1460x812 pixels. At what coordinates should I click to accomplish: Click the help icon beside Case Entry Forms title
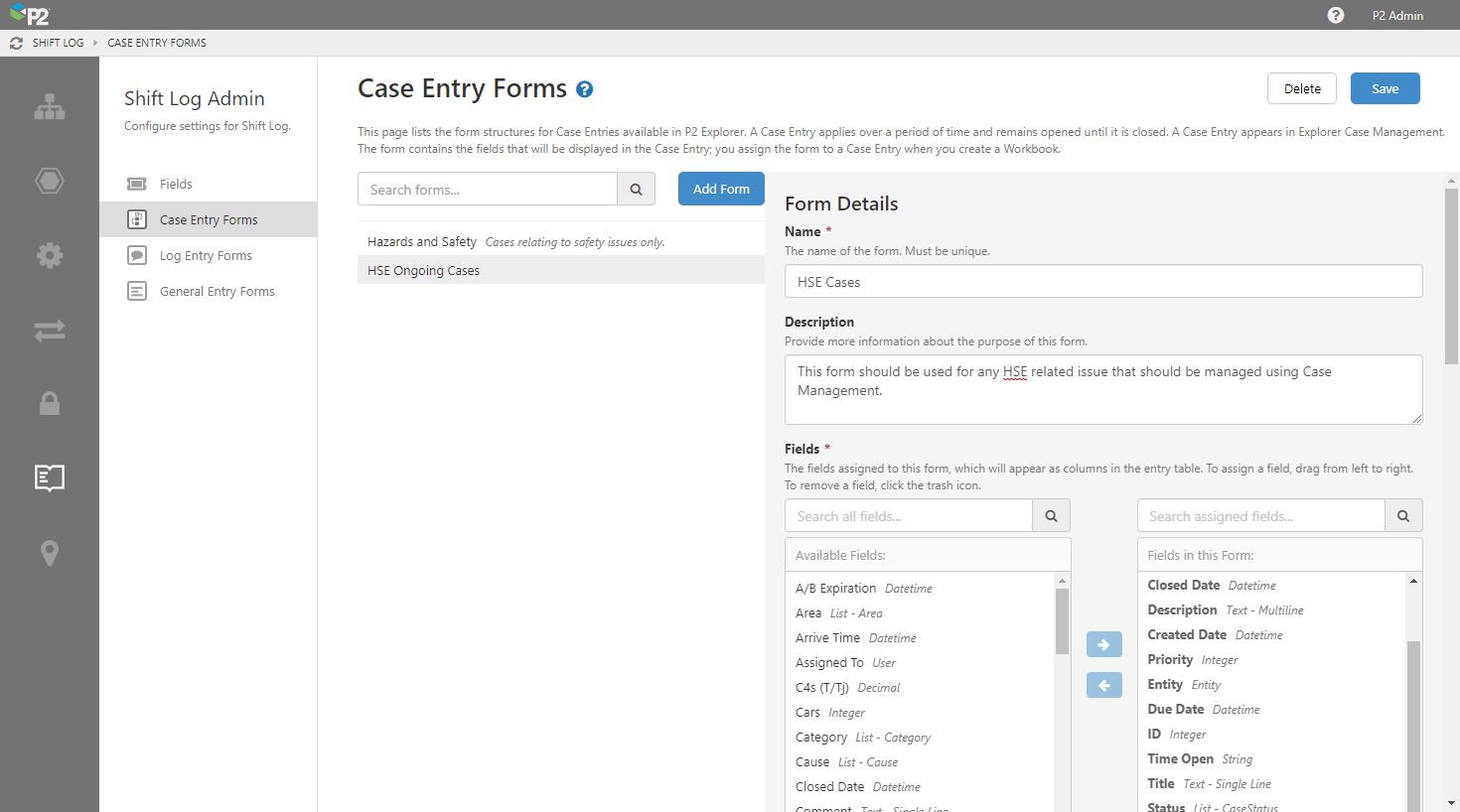coord(585,89)
